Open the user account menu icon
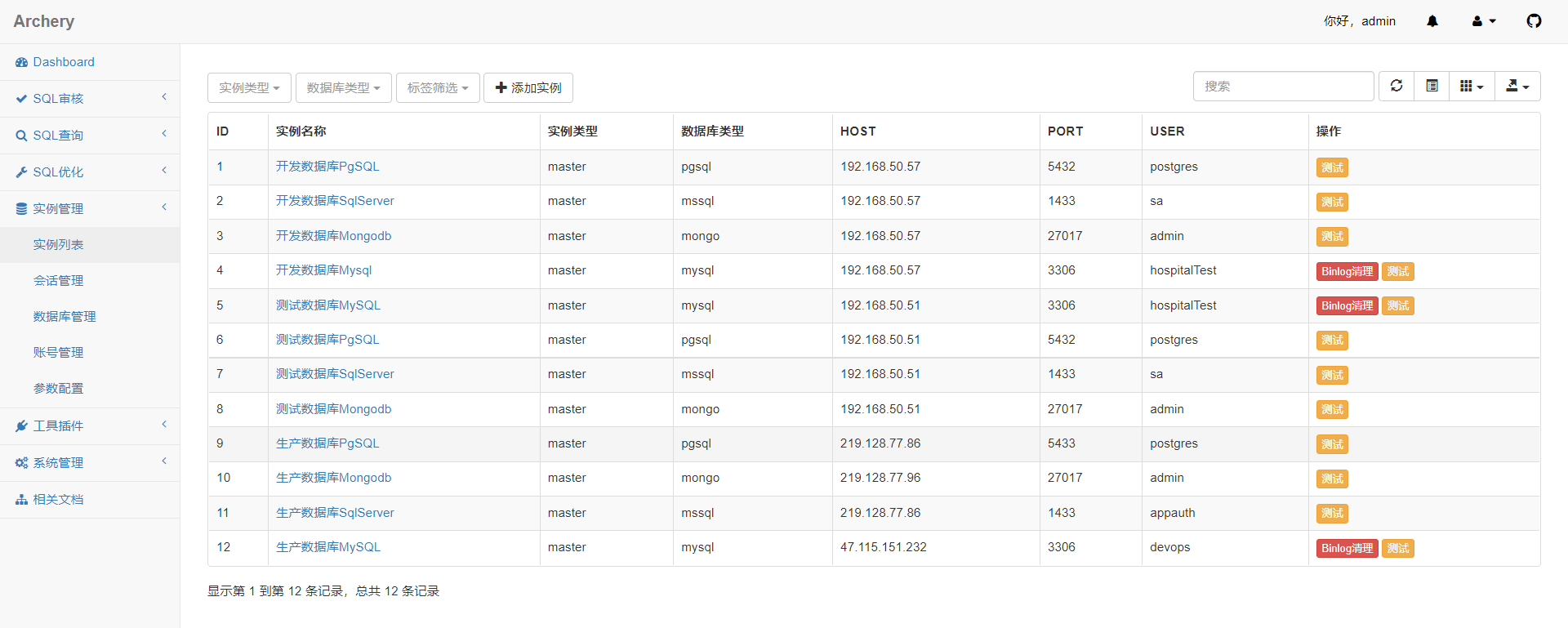The image size is (1568, 628). coord(1483,21)
